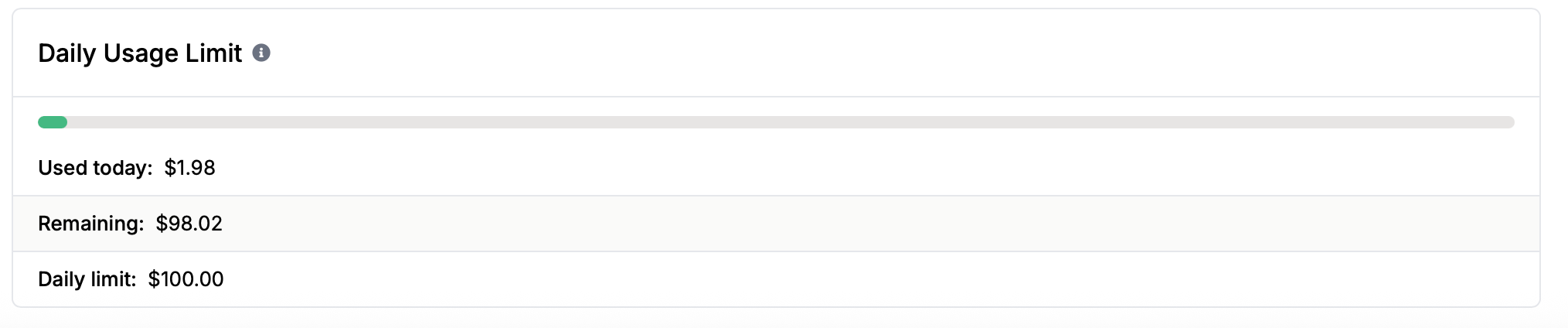This screenshot has height=328, width=1568.
Task: Select the "Remaining:" label
Action: coord(91,224)
